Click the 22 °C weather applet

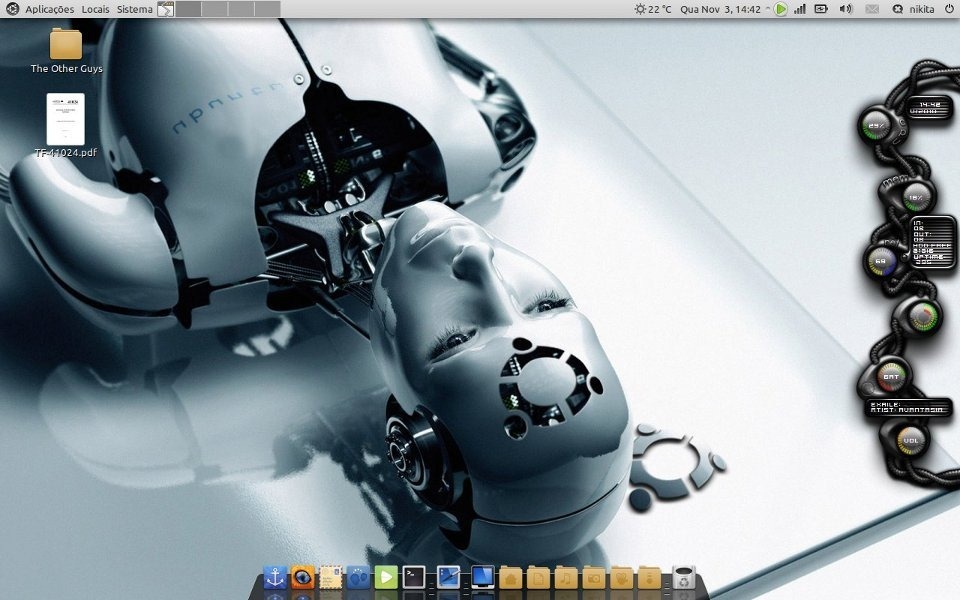[654, 9]
